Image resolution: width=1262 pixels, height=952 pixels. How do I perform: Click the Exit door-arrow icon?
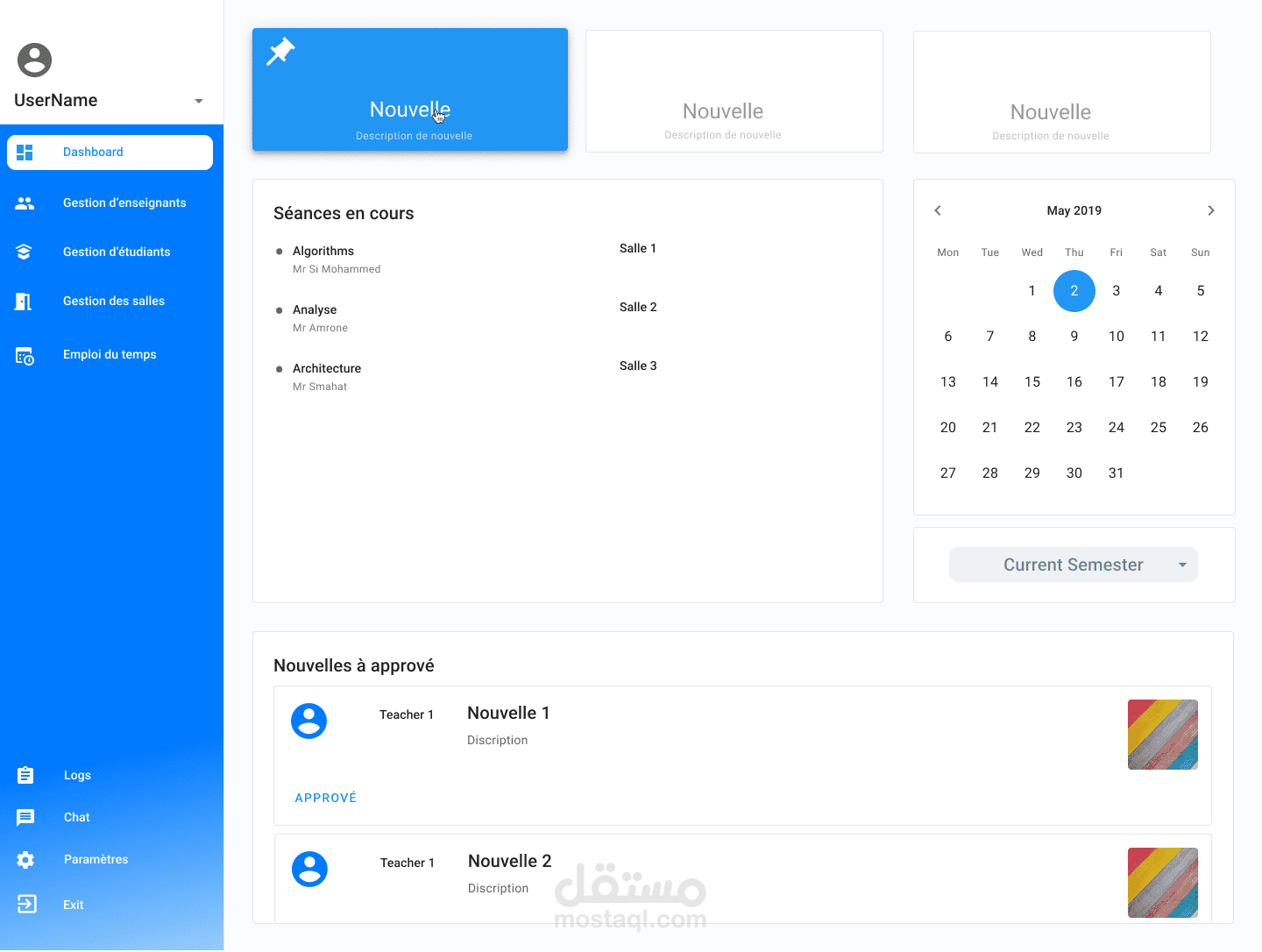pos(27,904)
